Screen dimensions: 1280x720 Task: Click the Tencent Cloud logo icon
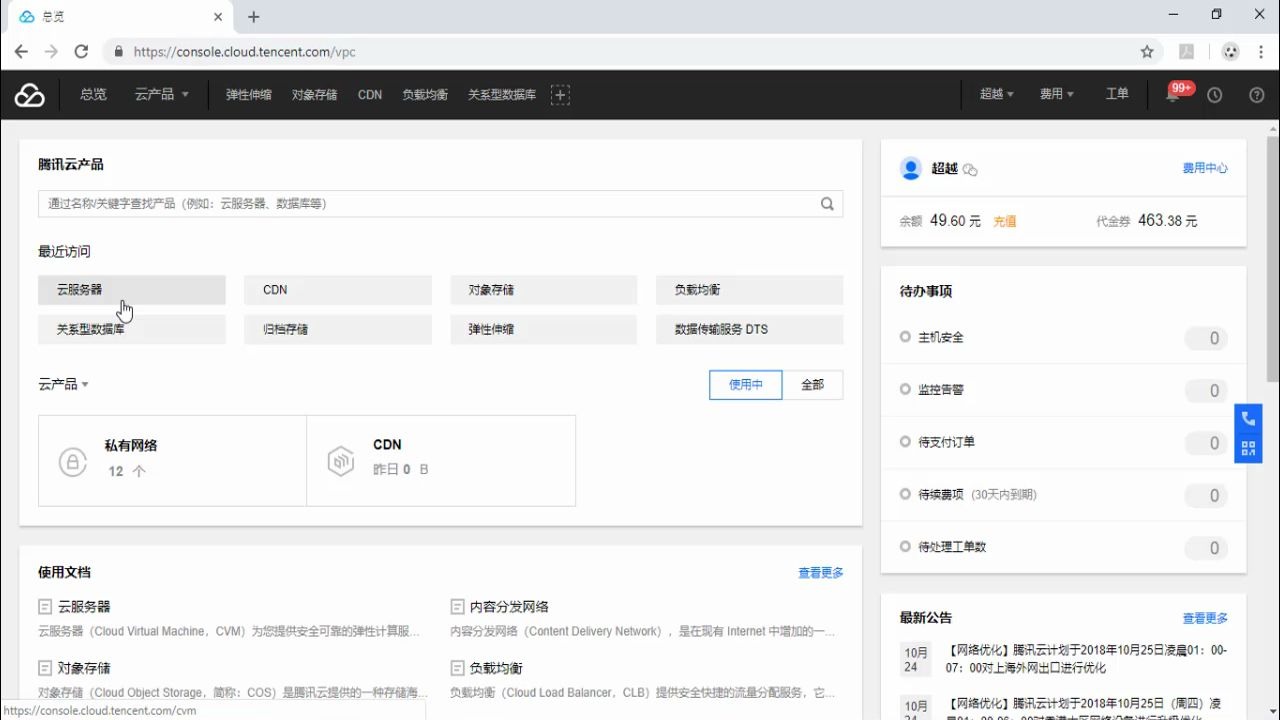[29, 95]
